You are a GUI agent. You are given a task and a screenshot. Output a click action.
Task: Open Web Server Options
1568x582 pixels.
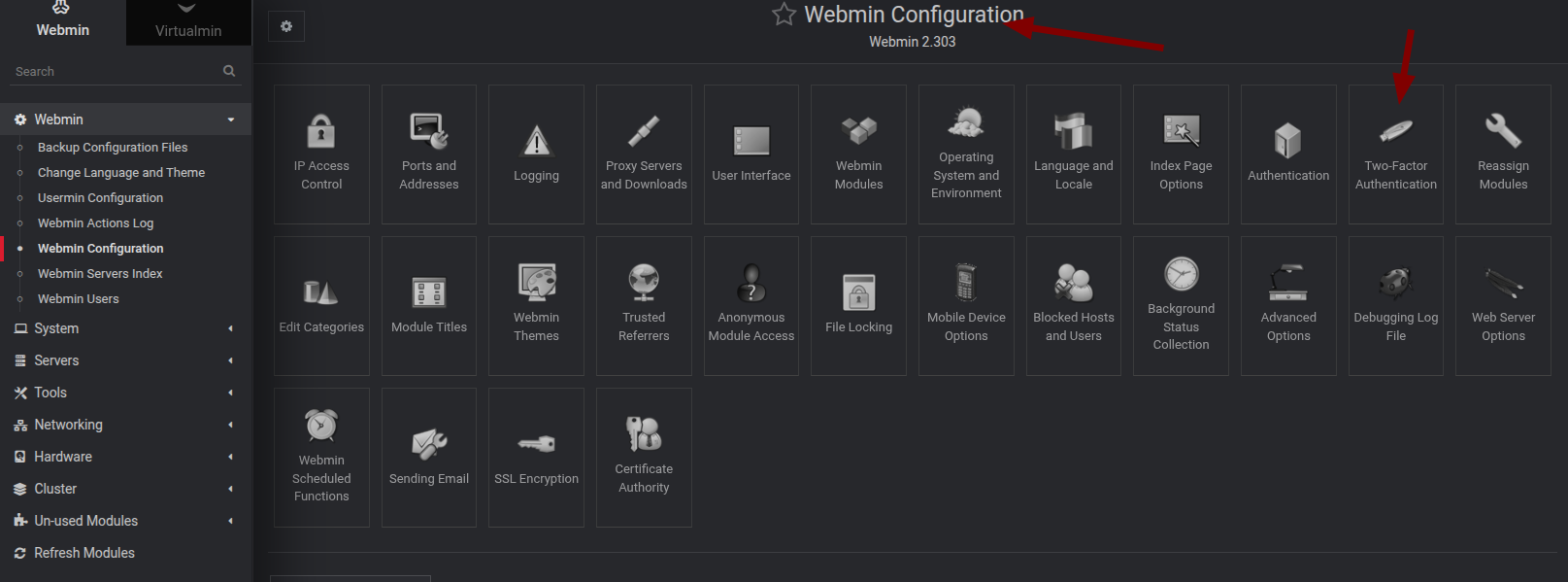[x=1503, y=306]
